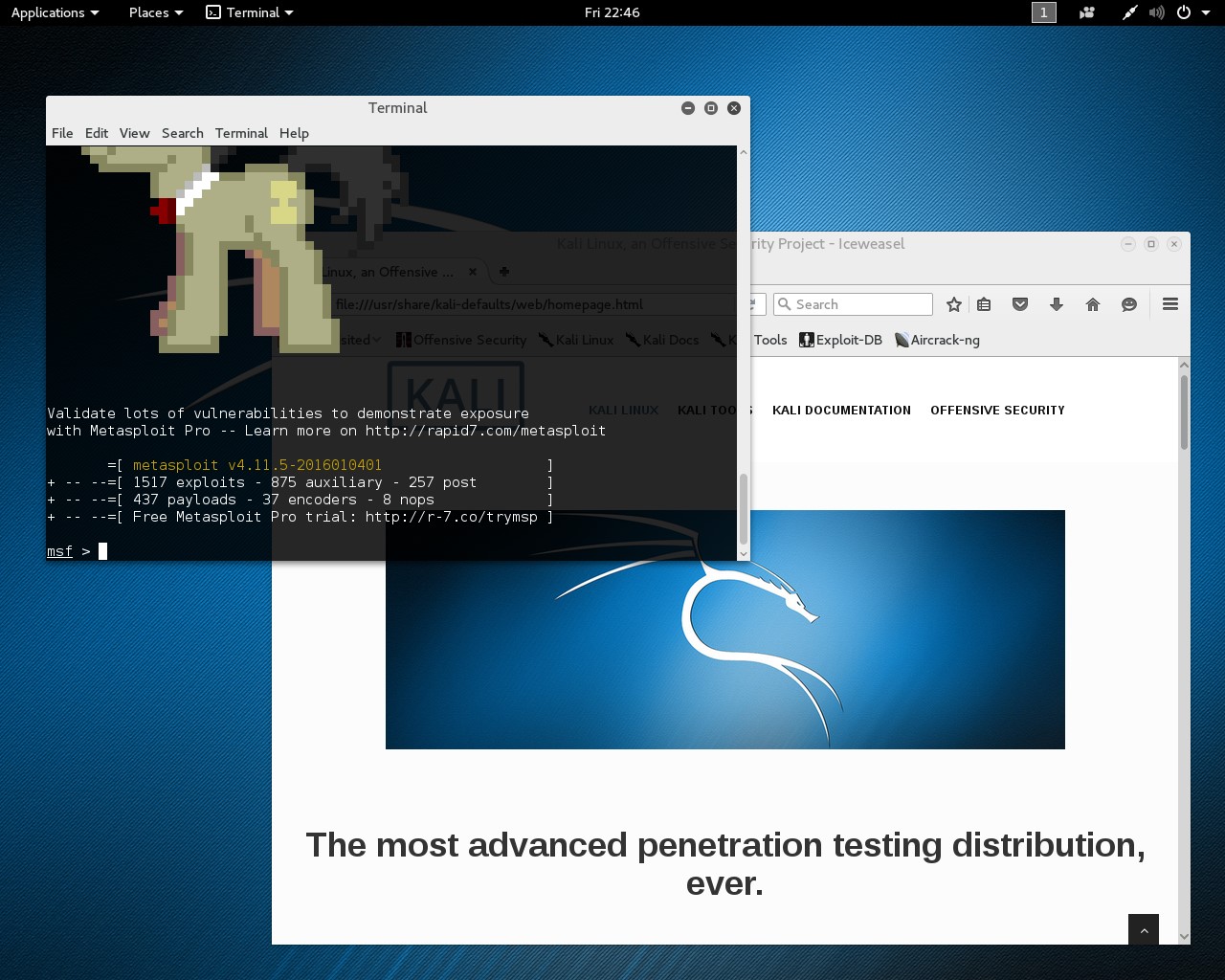The width and height of the screenshot is (1225, 980).
Task: Open the system power menu arrow
Action: pos(1205,12)
